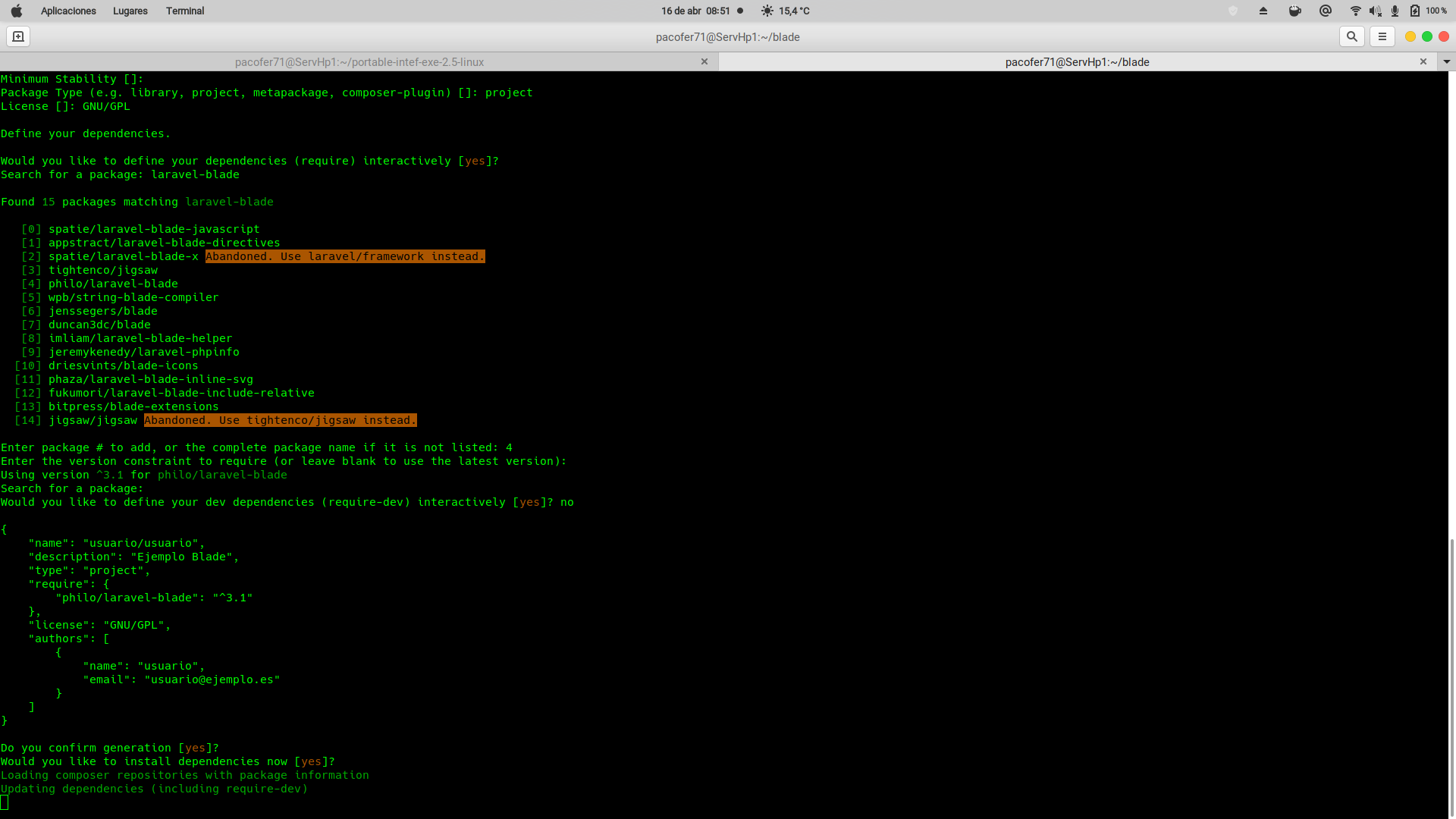Click 'phaza/laravel-blade-inline-svg' entry

point(151,379)
